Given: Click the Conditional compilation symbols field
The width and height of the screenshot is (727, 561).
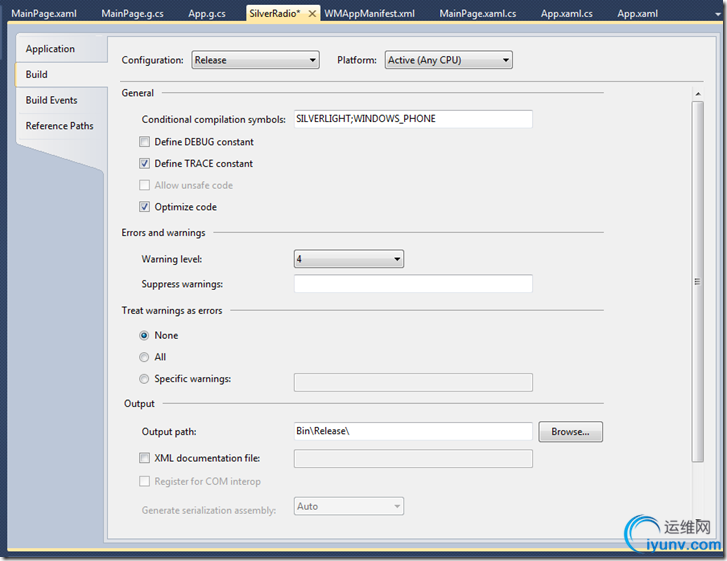Looking at the screenshot, I should click(x=413, y=119).
